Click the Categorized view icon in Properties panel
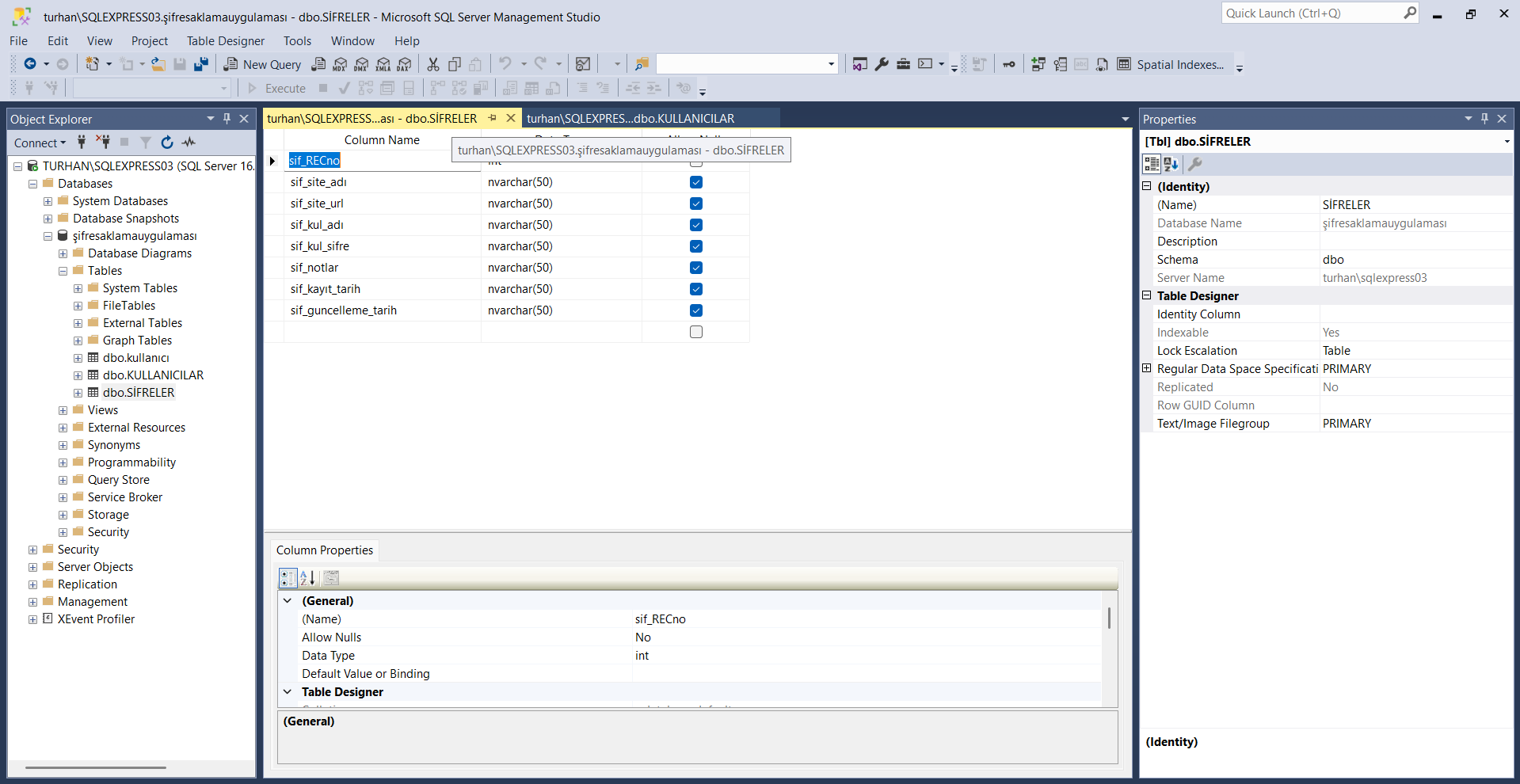Viewport: 1520px width, 784px height. (1152, 164)
